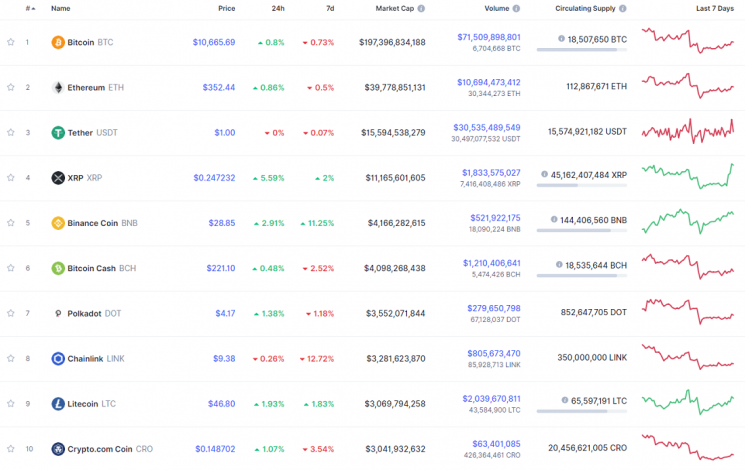Toggle watchlist star for Tether
Screen dimensions: 745x470
[x=10, y=132]
